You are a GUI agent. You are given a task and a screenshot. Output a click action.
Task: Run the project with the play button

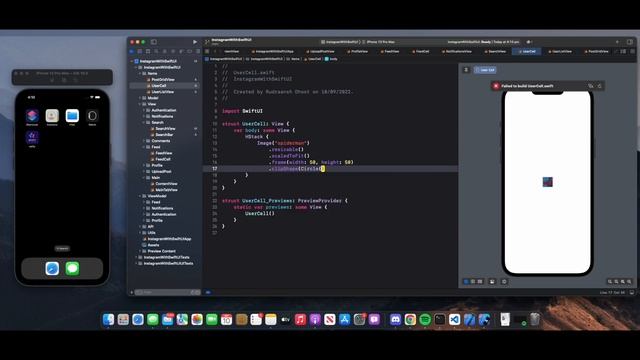[x=195, y=42]
